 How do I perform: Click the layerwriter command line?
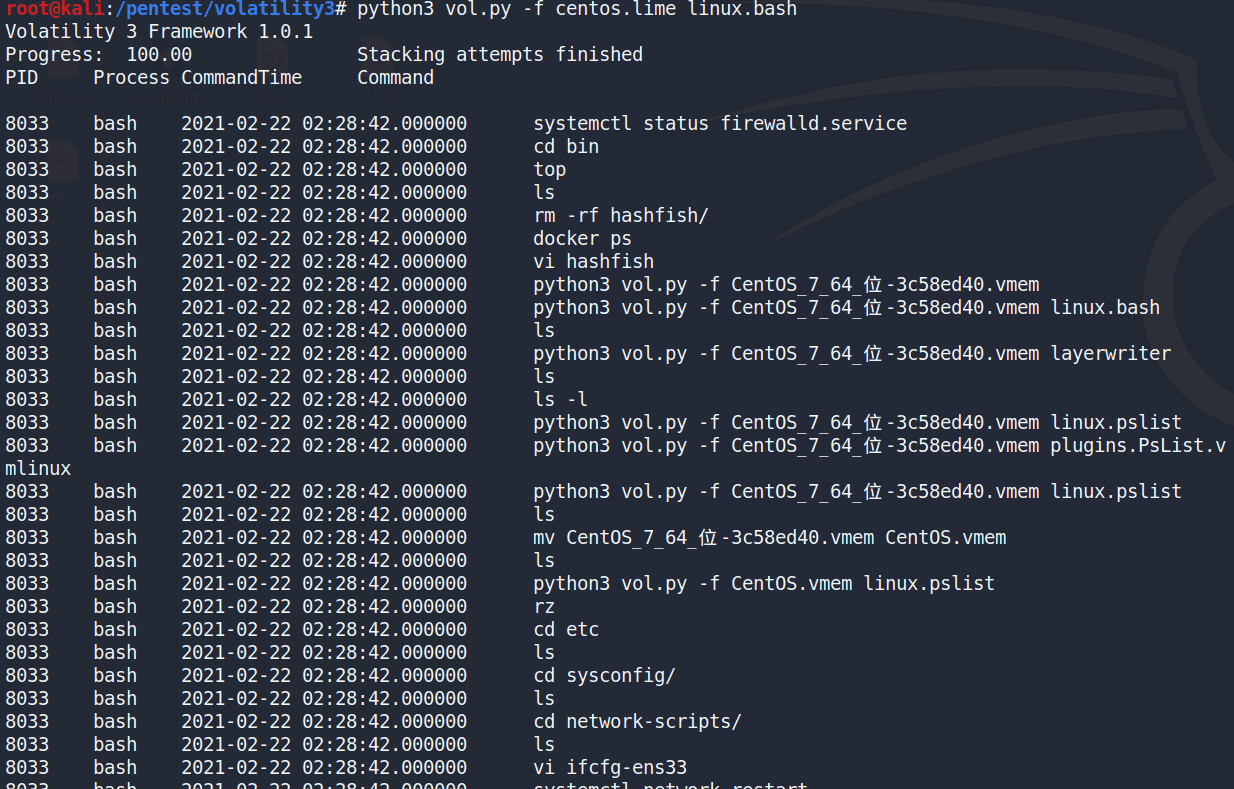[x=851, y=354]
